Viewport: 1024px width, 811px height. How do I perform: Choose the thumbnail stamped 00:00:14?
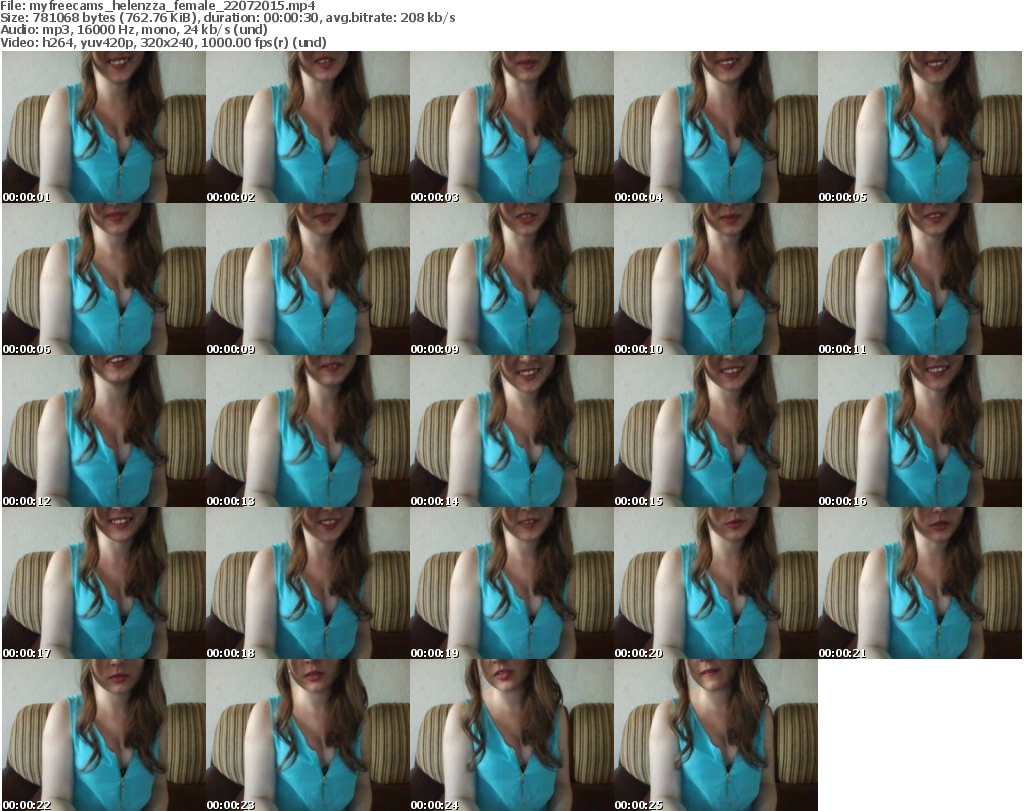pos(511,431)
